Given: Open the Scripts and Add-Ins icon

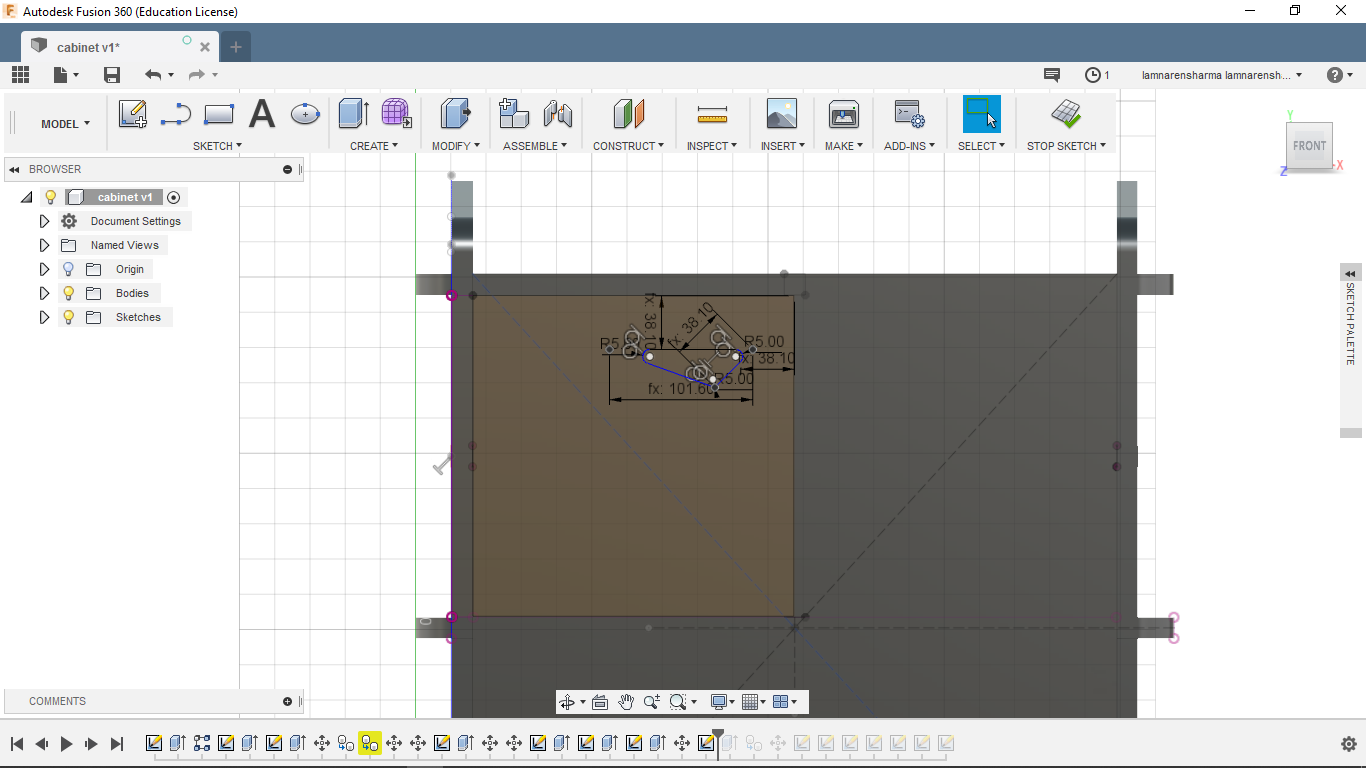Looking at the screenshot, I should point(909,114).
